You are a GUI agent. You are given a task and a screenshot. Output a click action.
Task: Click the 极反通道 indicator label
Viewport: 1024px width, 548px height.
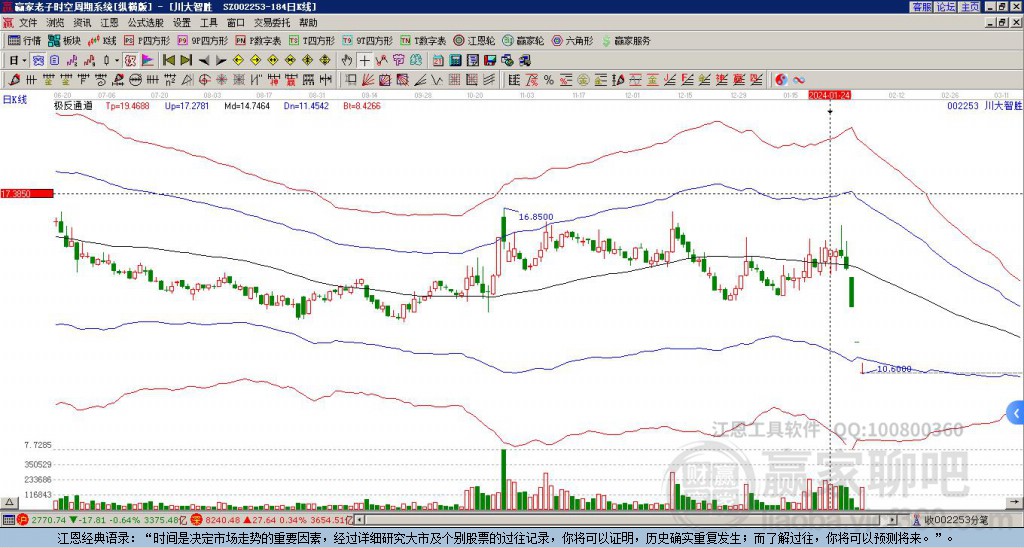pyautogui.click(x=73, y=105)
